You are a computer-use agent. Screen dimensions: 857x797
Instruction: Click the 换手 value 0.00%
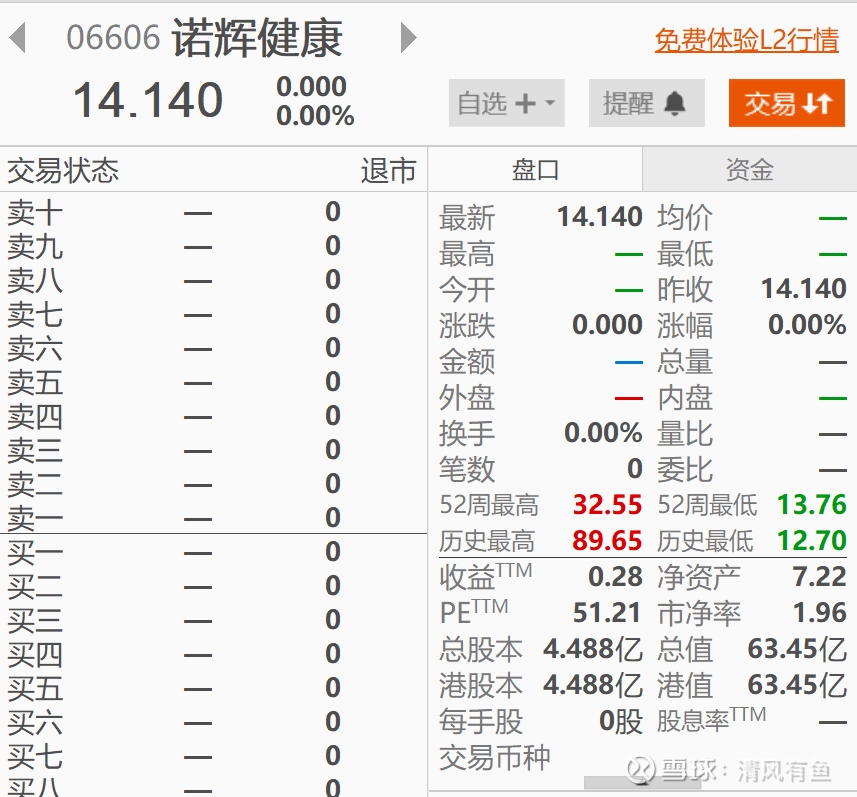tap(603, 433)
